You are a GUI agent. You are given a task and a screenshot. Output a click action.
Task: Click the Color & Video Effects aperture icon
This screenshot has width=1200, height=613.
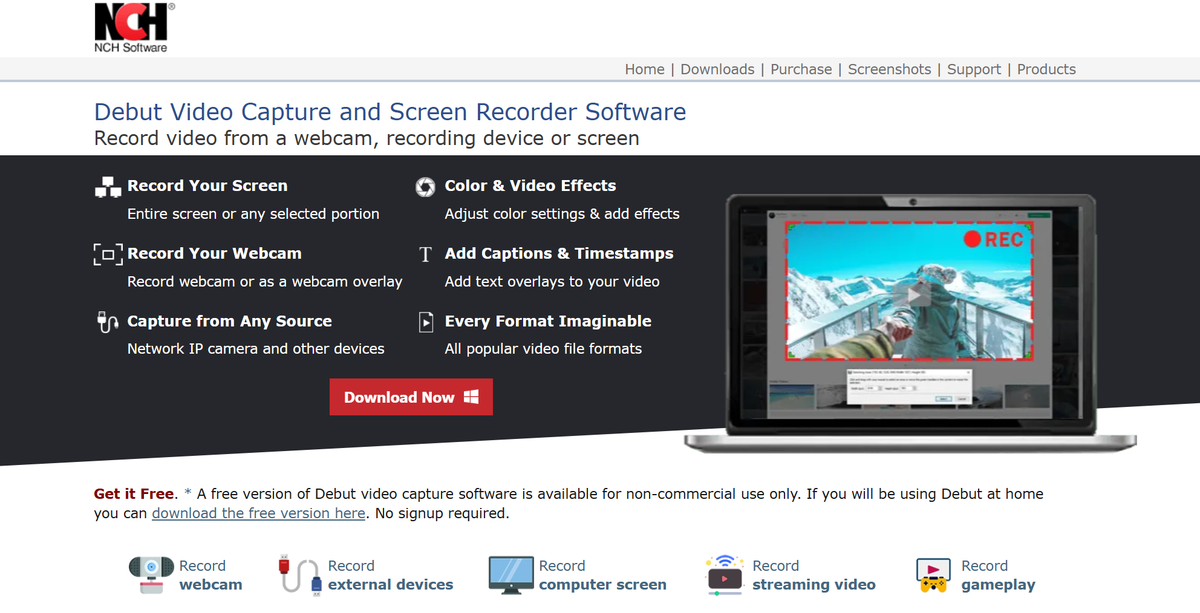tap(426, 187)
